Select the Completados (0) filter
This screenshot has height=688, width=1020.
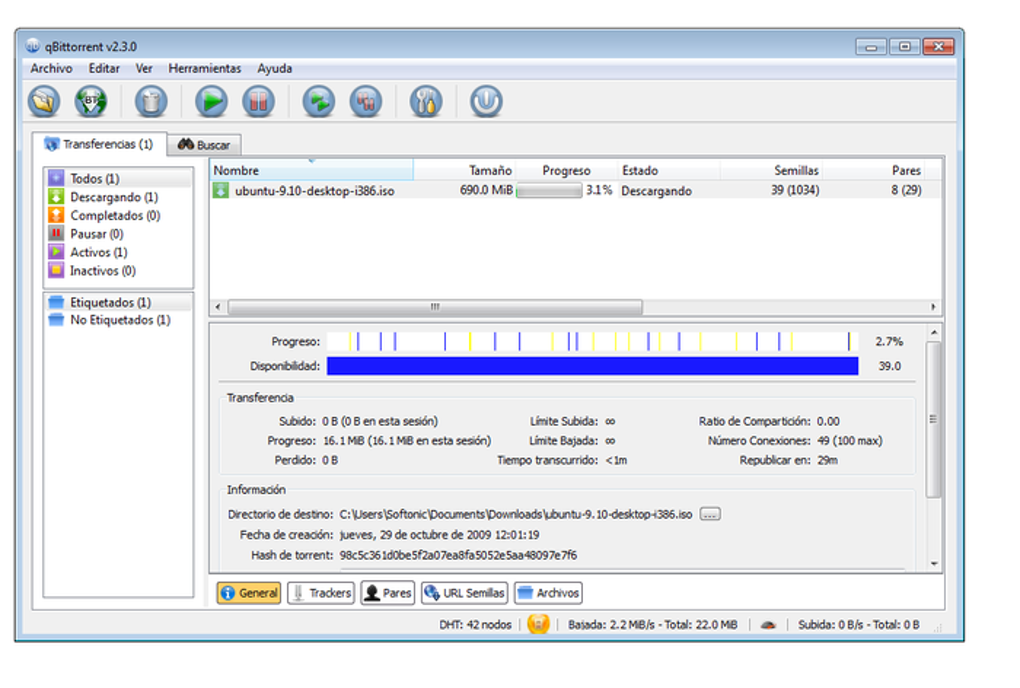tap(118, 215)
